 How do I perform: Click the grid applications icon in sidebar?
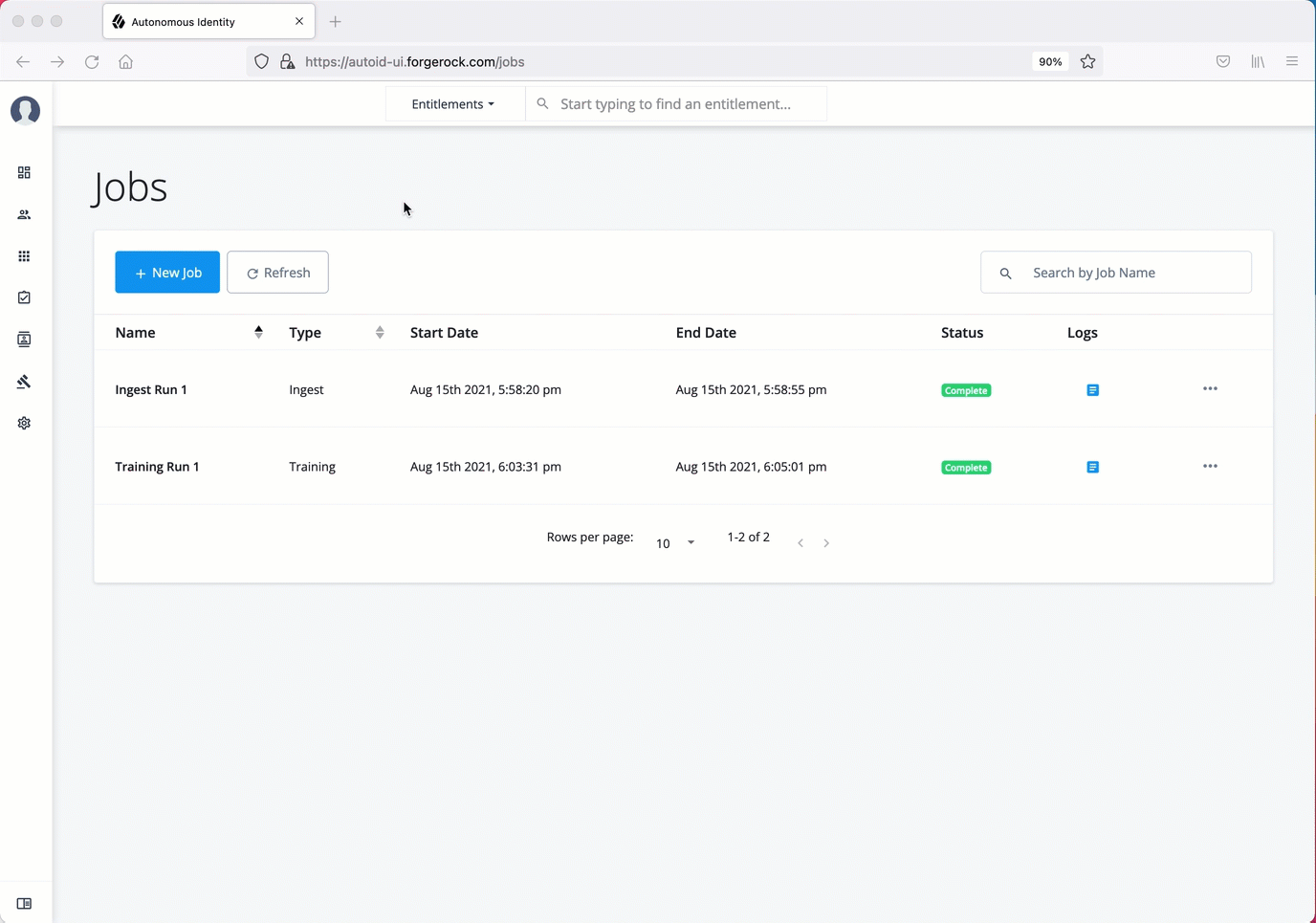click(x=24, y=256)
